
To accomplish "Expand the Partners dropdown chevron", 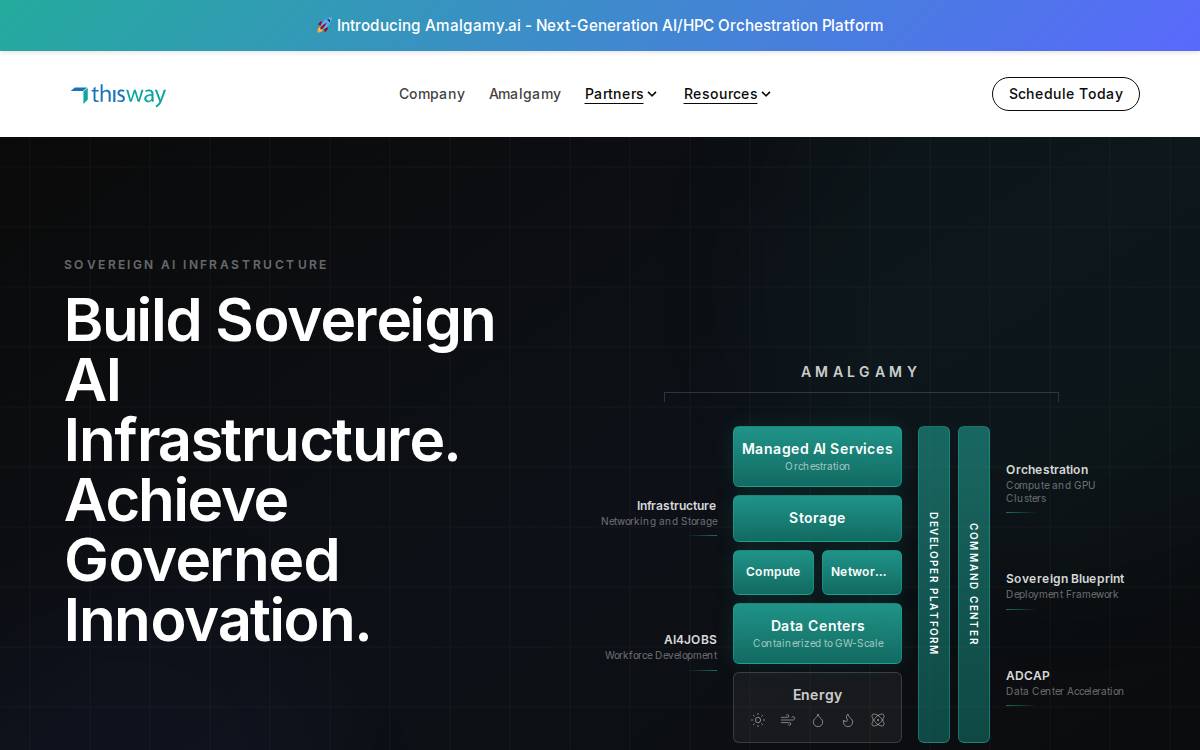I will tap(652, 94).
